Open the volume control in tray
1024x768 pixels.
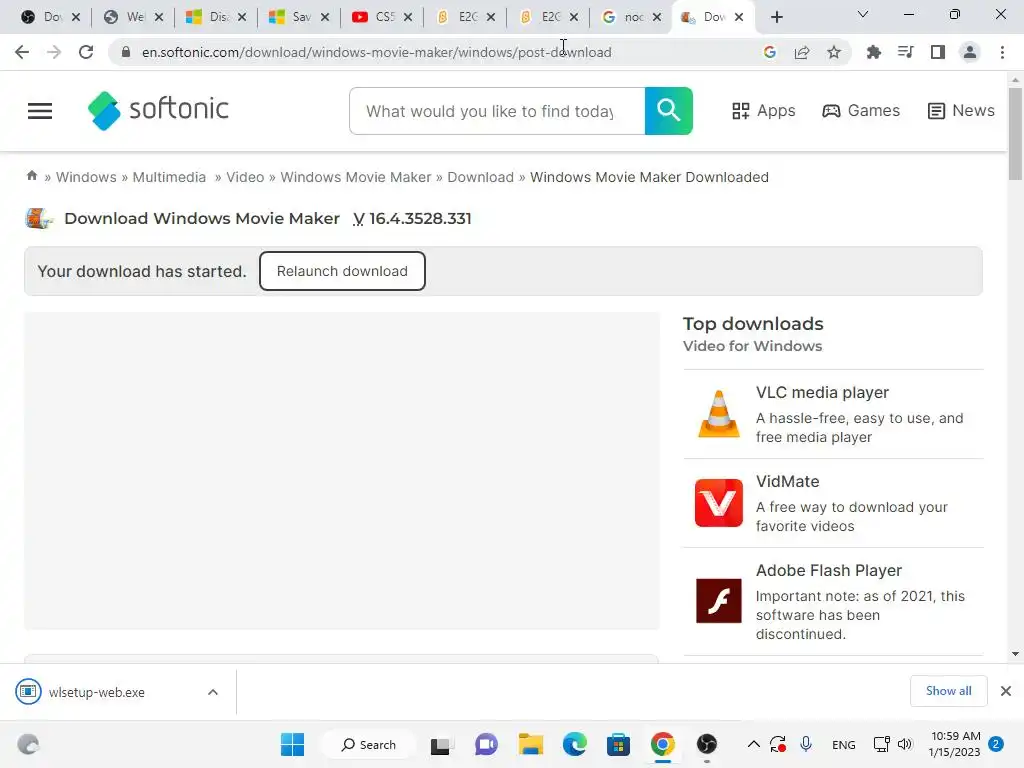[x=905, y=744]
